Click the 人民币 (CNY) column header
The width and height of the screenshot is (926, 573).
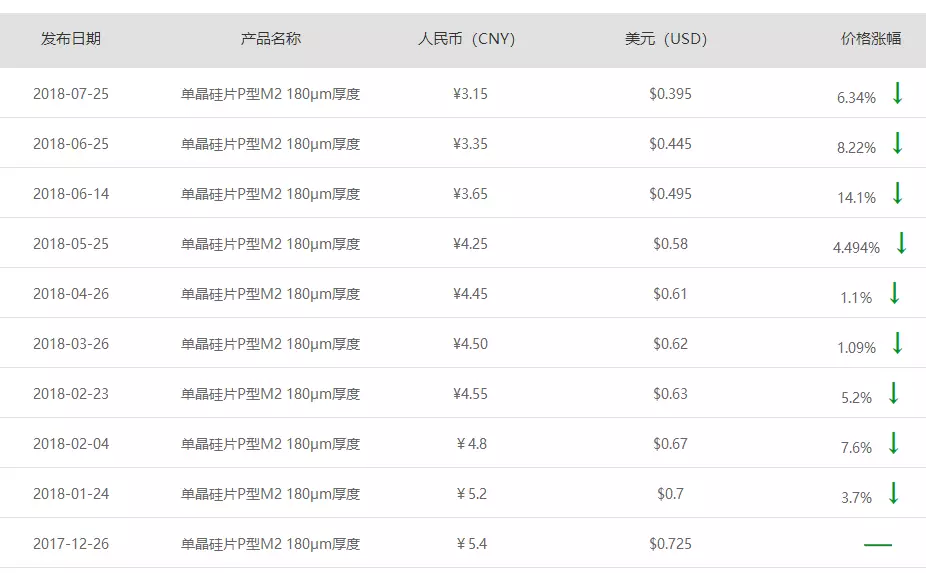[467, 39]
